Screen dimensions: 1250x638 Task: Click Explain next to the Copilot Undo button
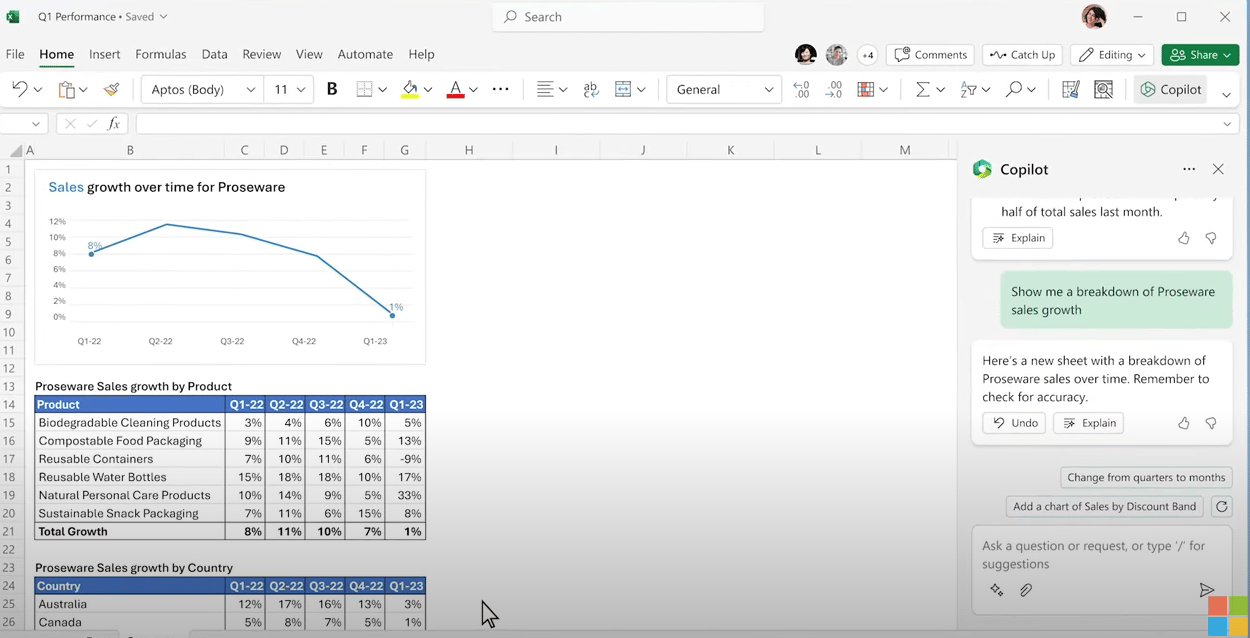1088,423
